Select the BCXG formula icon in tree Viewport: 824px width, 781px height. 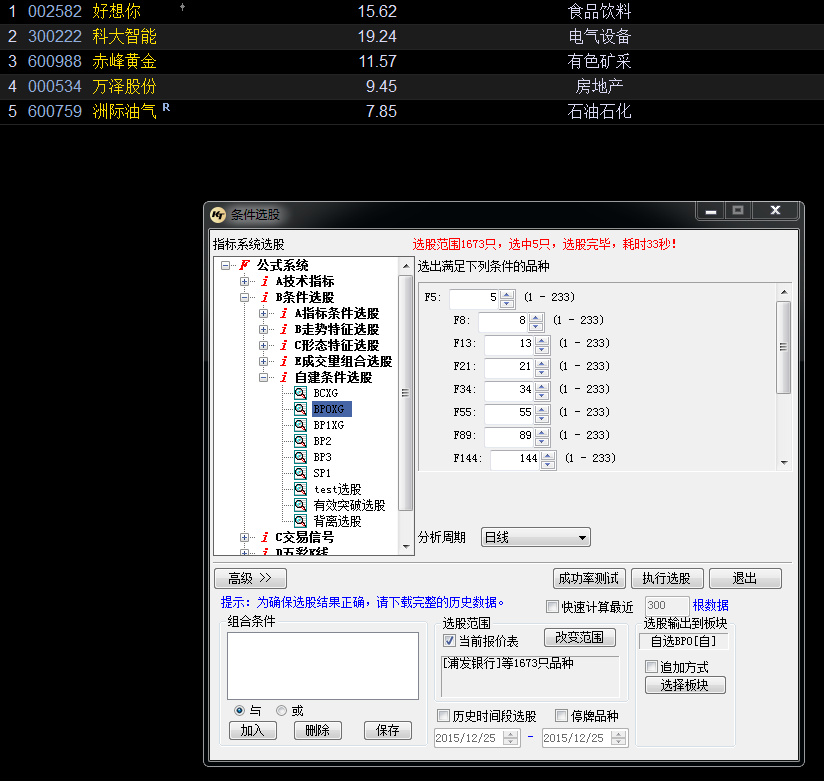click(x=300, y=393)
